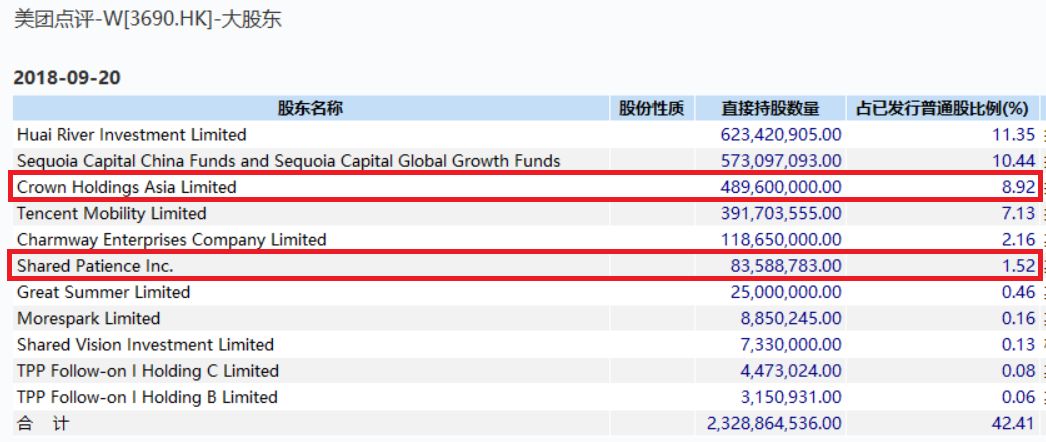Image resolution: width=1046 pixels, height=442 pixels.
Task: Click TPP Follow-on I Holding C Limited
Action: (x=147, y=371)
